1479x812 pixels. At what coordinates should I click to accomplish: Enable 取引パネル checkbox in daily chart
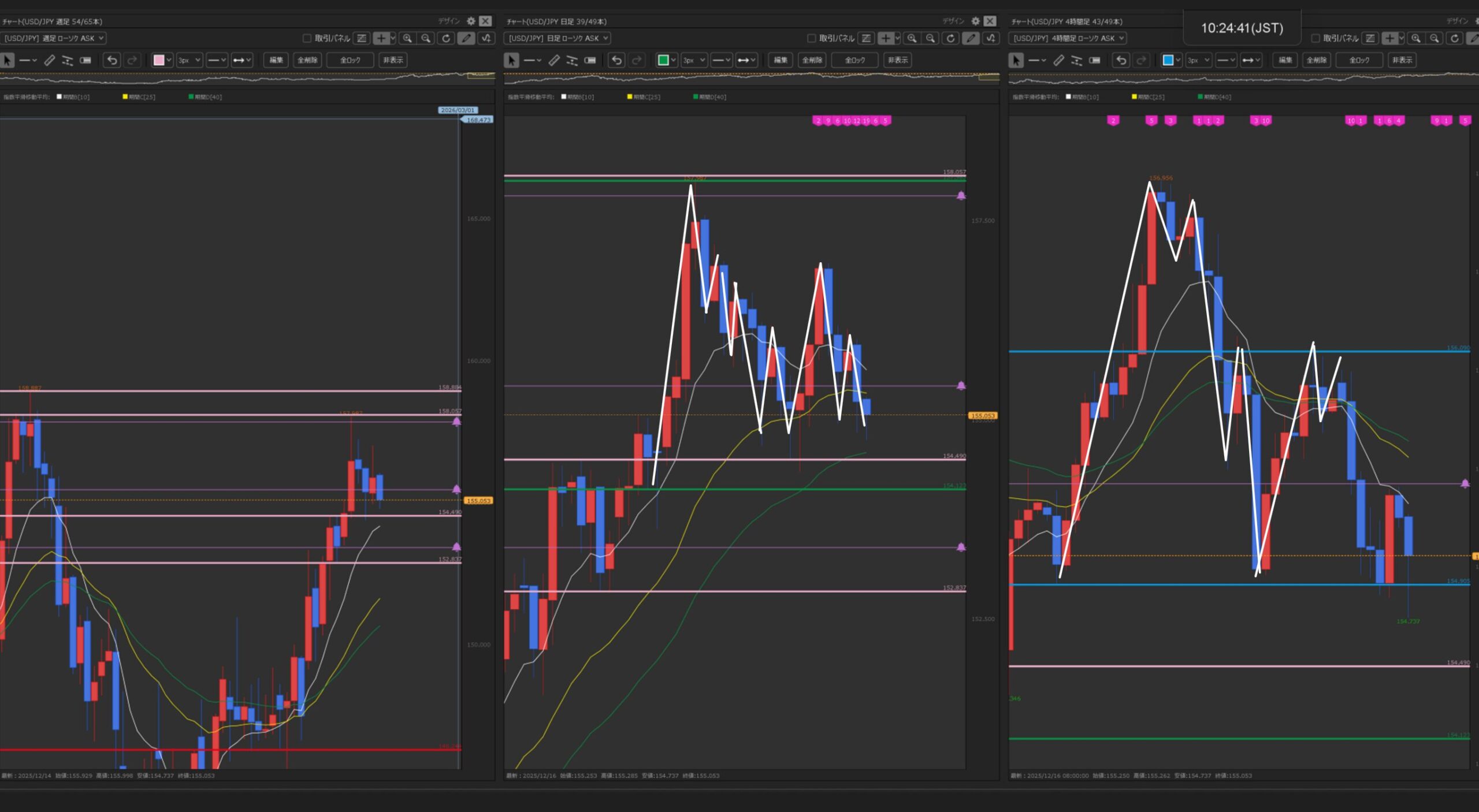811,38
